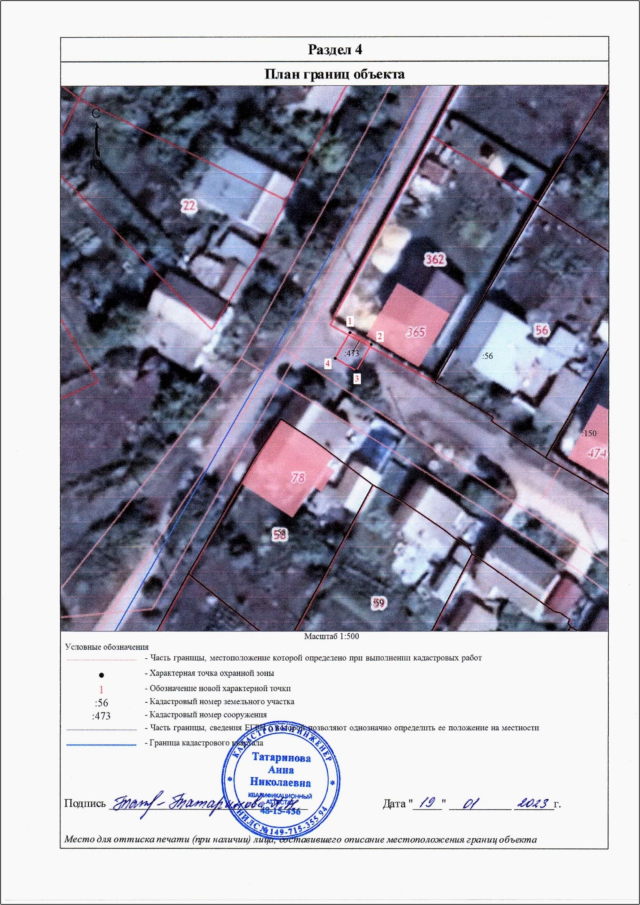The width and height of the screenshot is (640, 905).
Task: Click parcel label 22 on map
Action: point(188,206)
